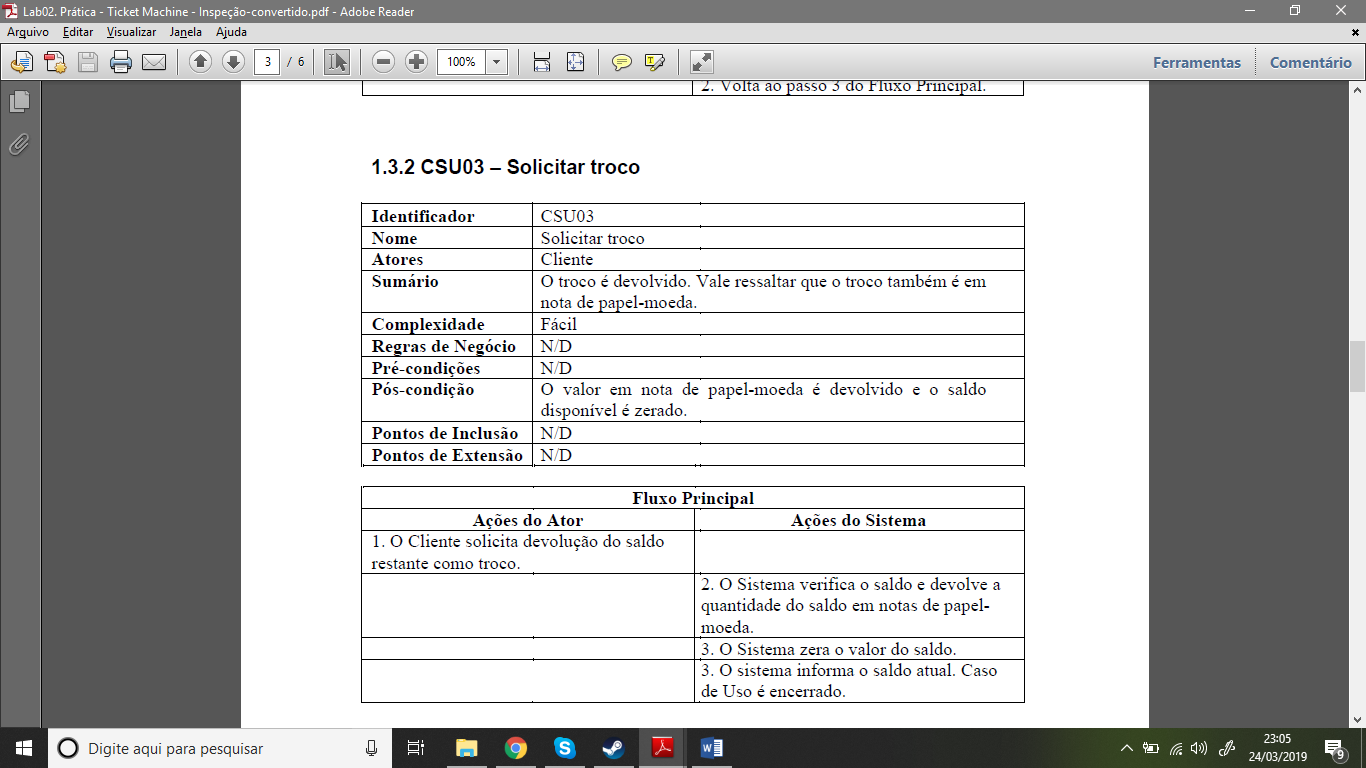1366x768 pixels.
Task: Open the Ferramentas panel
Action: click(x=1197, y=62)
